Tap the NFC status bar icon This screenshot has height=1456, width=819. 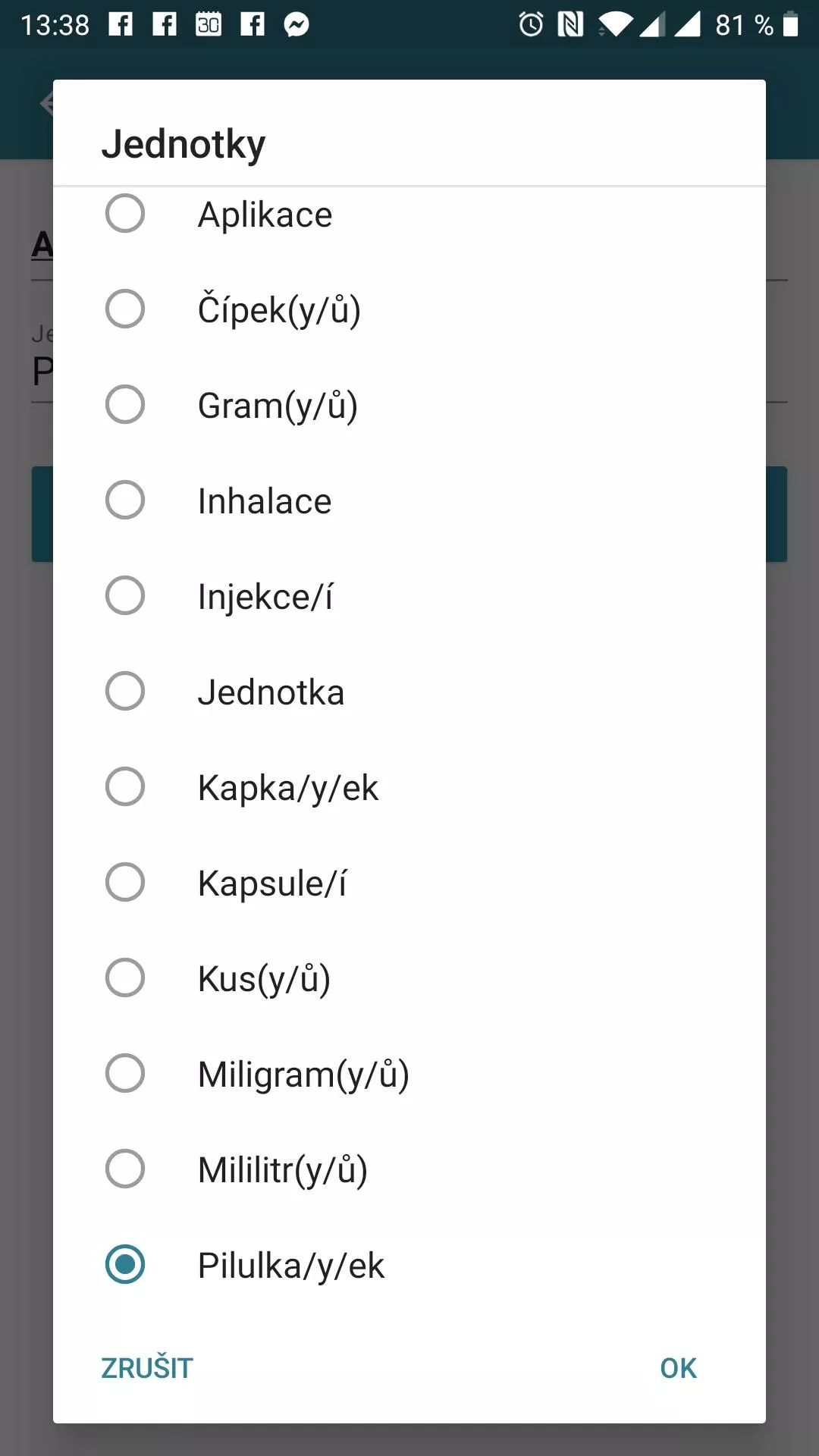(570, 25)
